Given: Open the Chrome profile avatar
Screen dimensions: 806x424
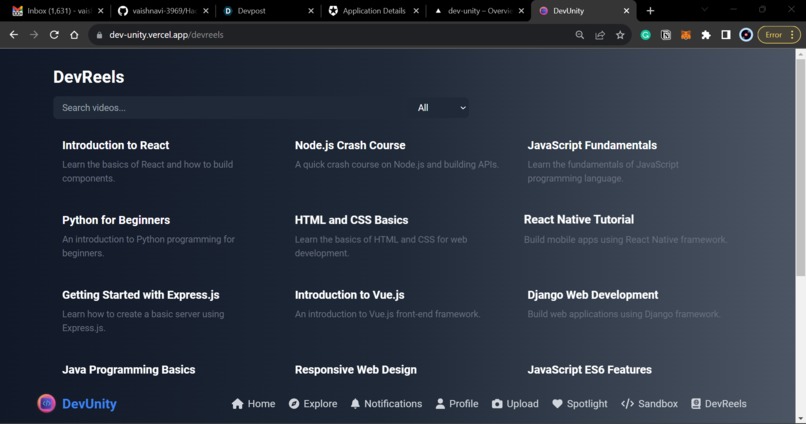Looking at the screenshot, I should pyautogui.click(x=746, y=35).
